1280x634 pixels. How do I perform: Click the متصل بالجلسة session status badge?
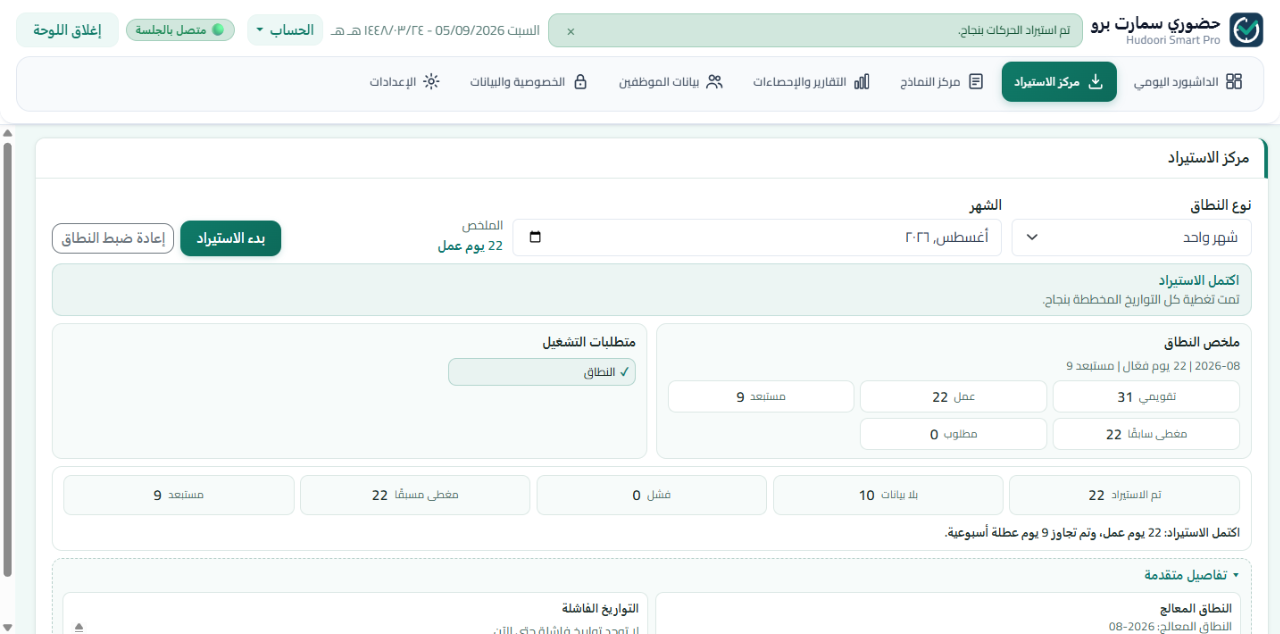click(x=180, y=30)
